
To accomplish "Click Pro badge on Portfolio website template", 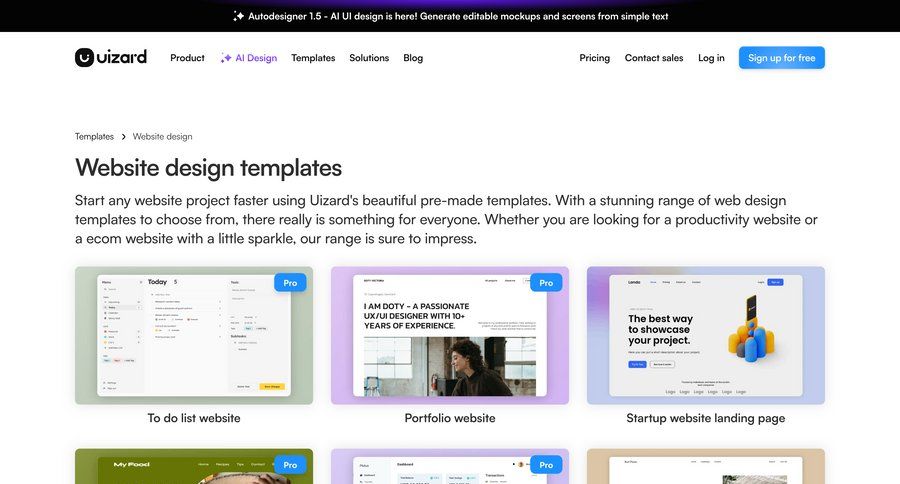I will 546,282.
